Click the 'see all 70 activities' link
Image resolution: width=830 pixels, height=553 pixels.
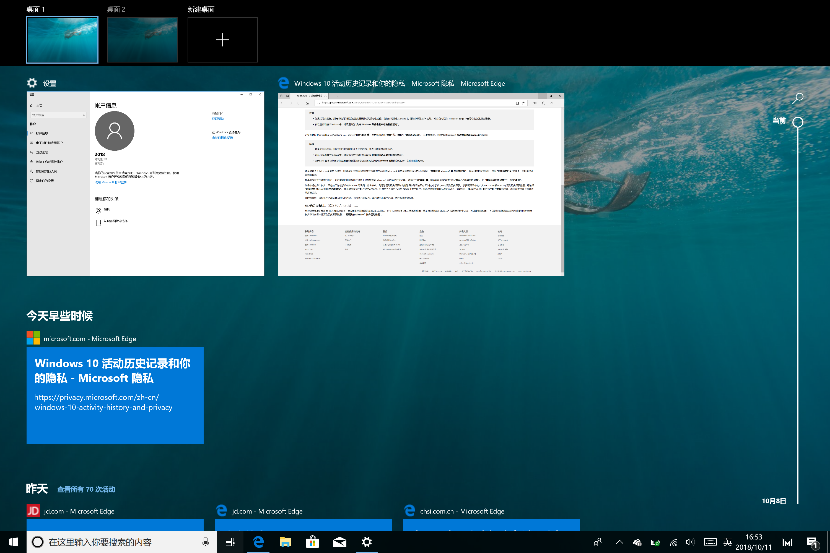86,489
